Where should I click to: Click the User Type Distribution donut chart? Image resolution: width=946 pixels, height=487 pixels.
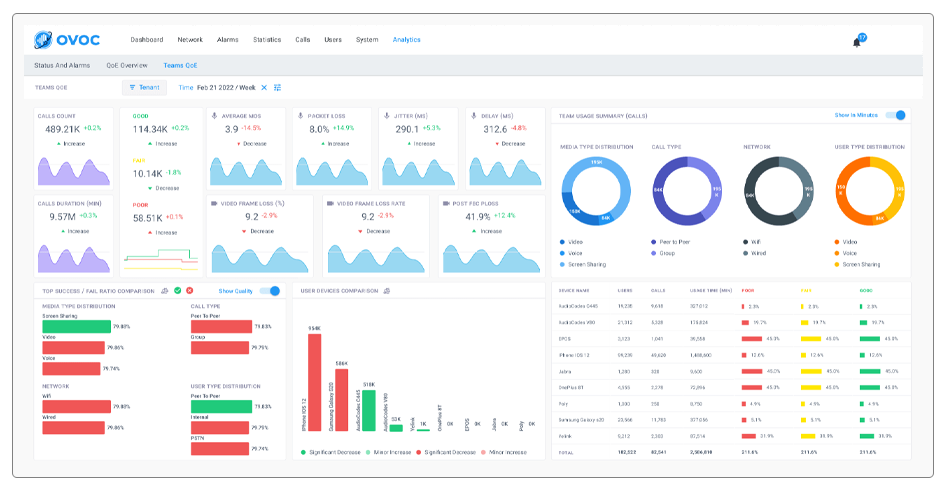point(870,191)
